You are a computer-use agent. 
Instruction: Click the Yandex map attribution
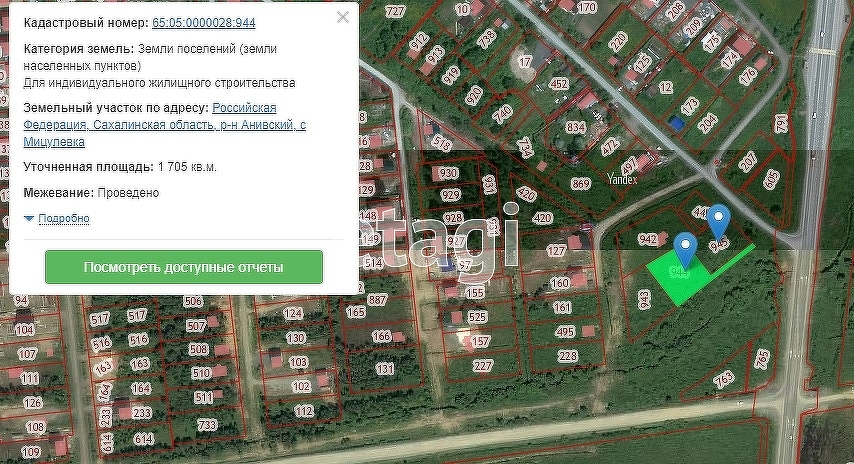click(622, 178)
